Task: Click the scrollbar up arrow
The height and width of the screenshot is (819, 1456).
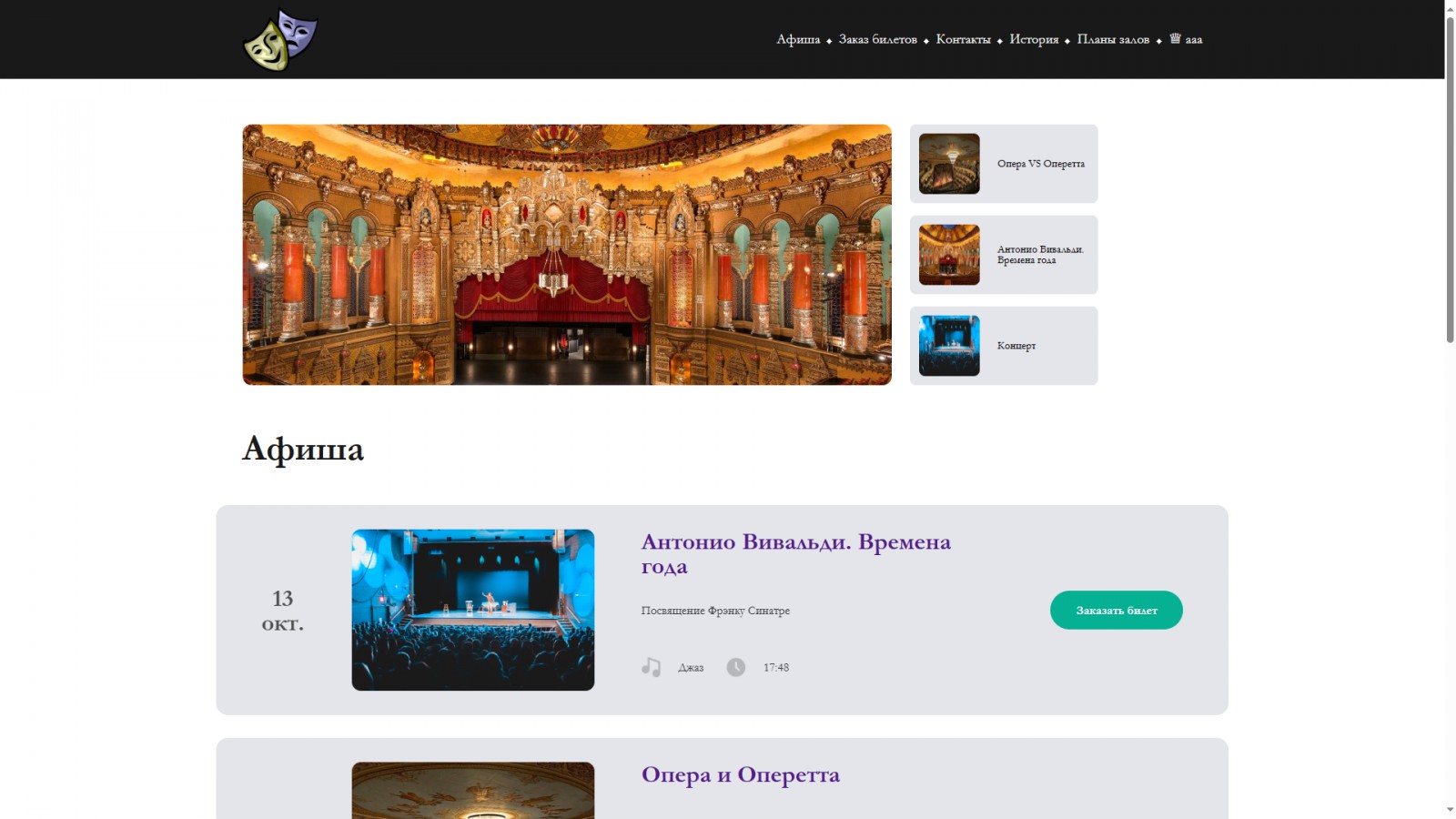Action: pyautogui.click(x=1451, y=7)
